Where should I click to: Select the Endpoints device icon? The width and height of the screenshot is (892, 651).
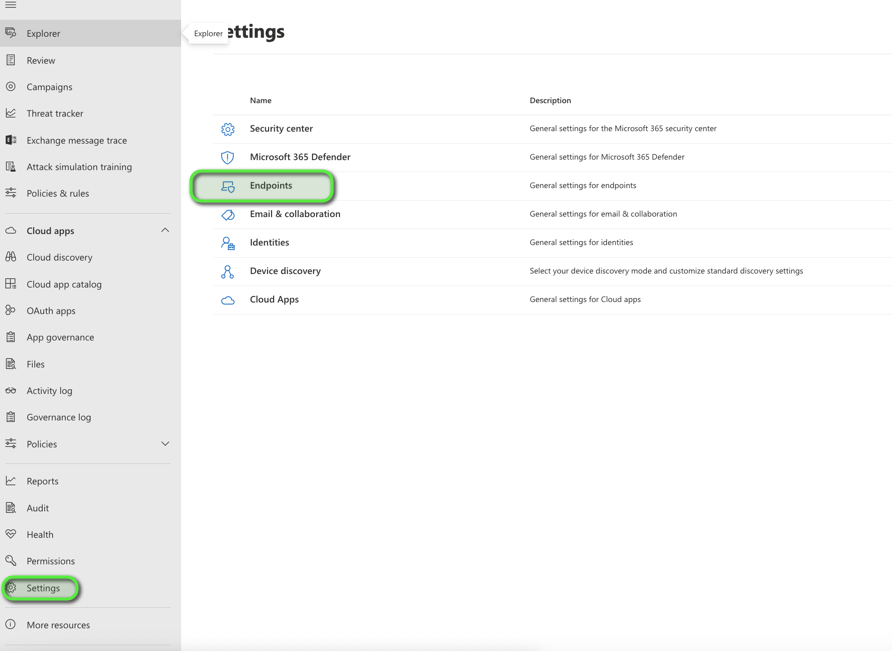click(x=228, y=186)
